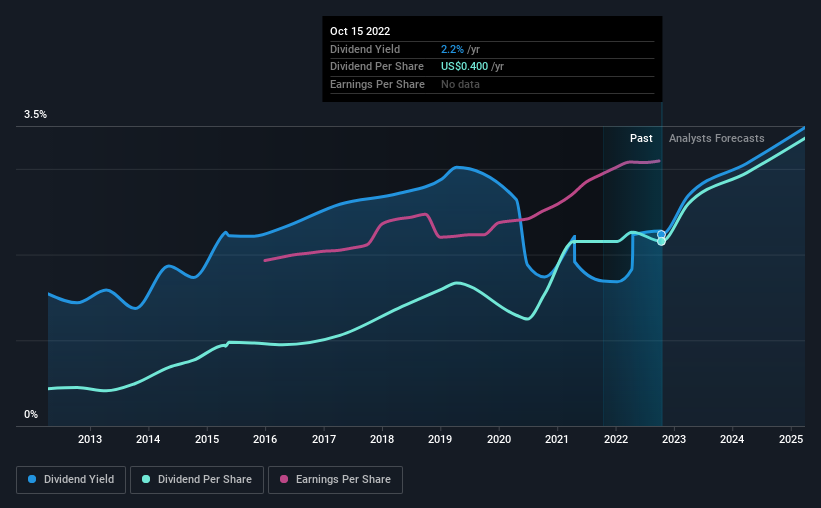
Task: Click the 2023 x-axis label
Action: coord(674,439)
